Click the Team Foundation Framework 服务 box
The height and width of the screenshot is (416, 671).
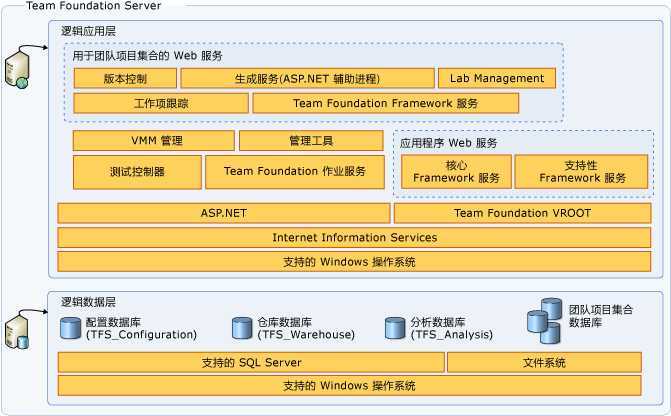386,103
